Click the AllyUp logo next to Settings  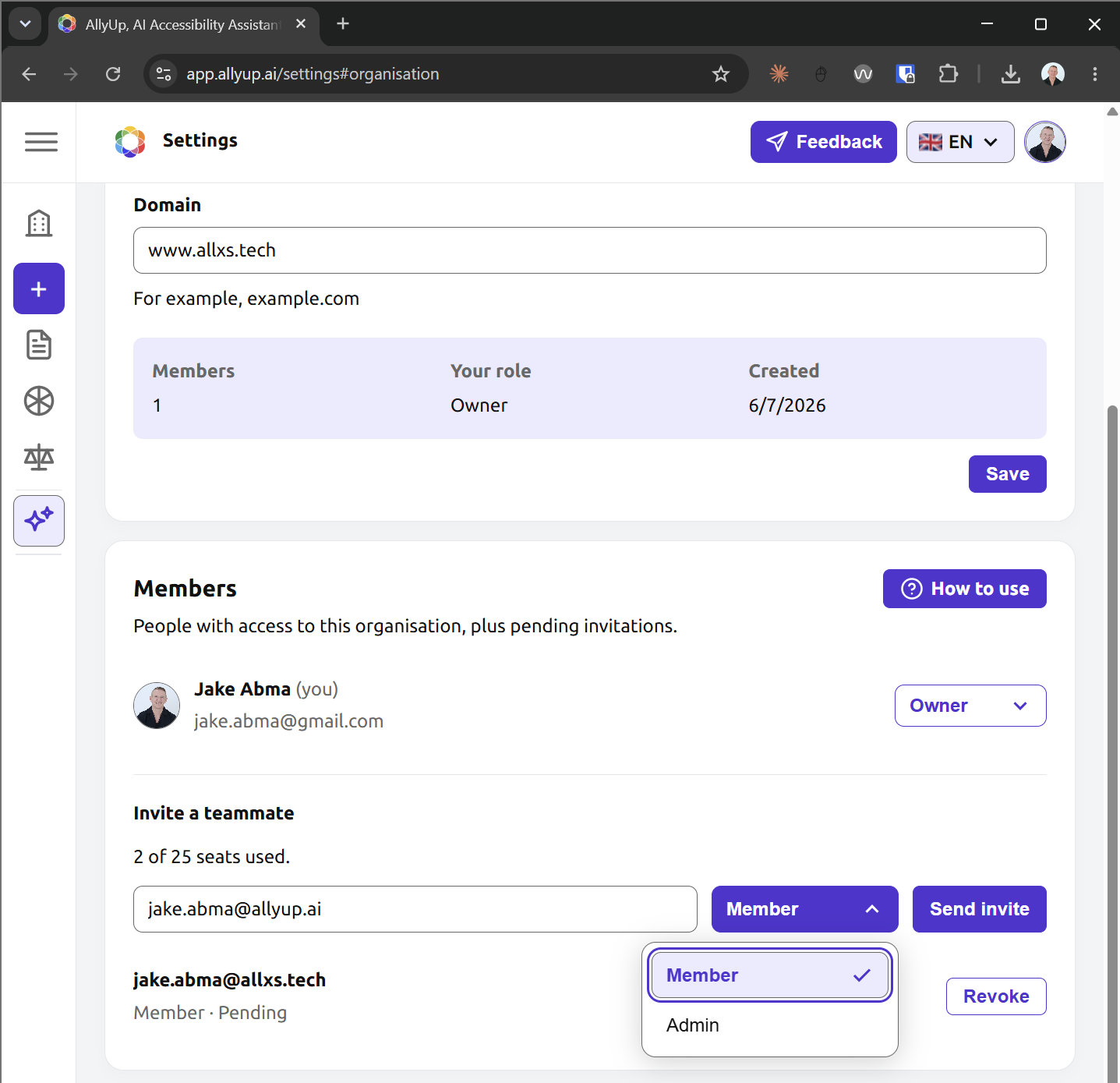[130, 141]
